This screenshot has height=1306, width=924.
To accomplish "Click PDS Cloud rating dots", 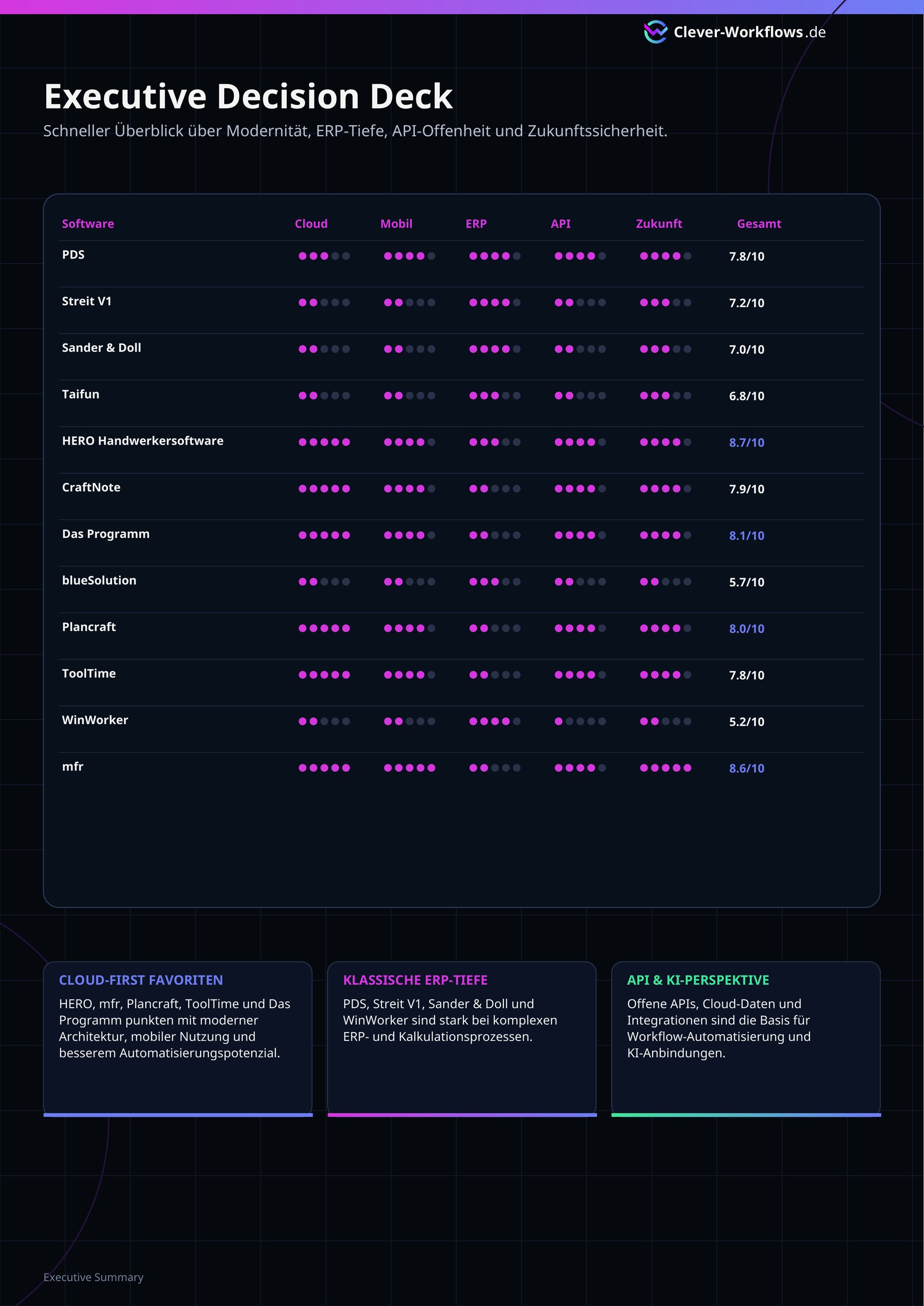I will 324,256.
